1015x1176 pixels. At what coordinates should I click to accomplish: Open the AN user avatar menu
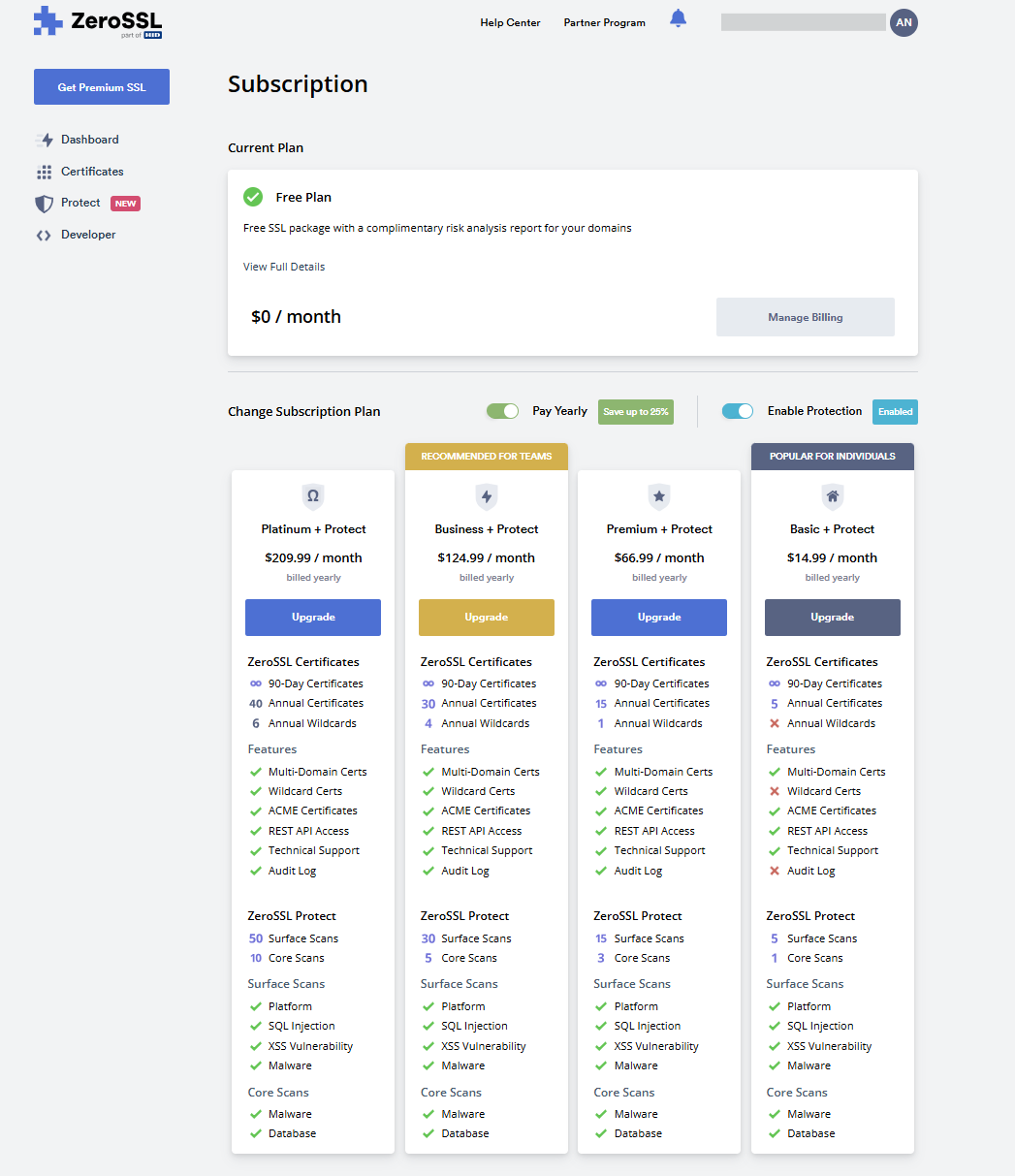pos(904,22)
